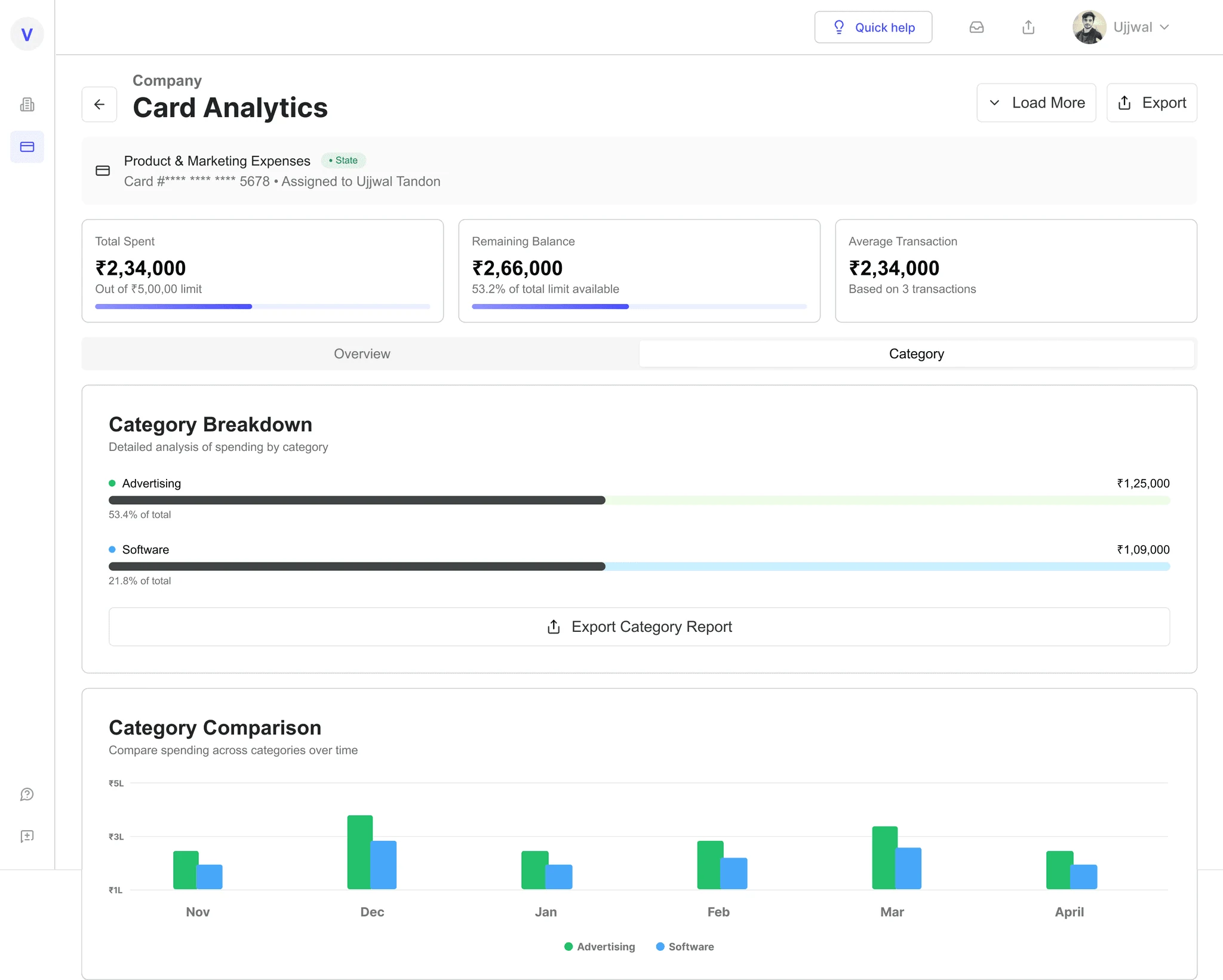The height and width of the screenshot is (980, 1223).
Task: Click the green Advertising dot in breakdown
Action: [x=112, y=483]
